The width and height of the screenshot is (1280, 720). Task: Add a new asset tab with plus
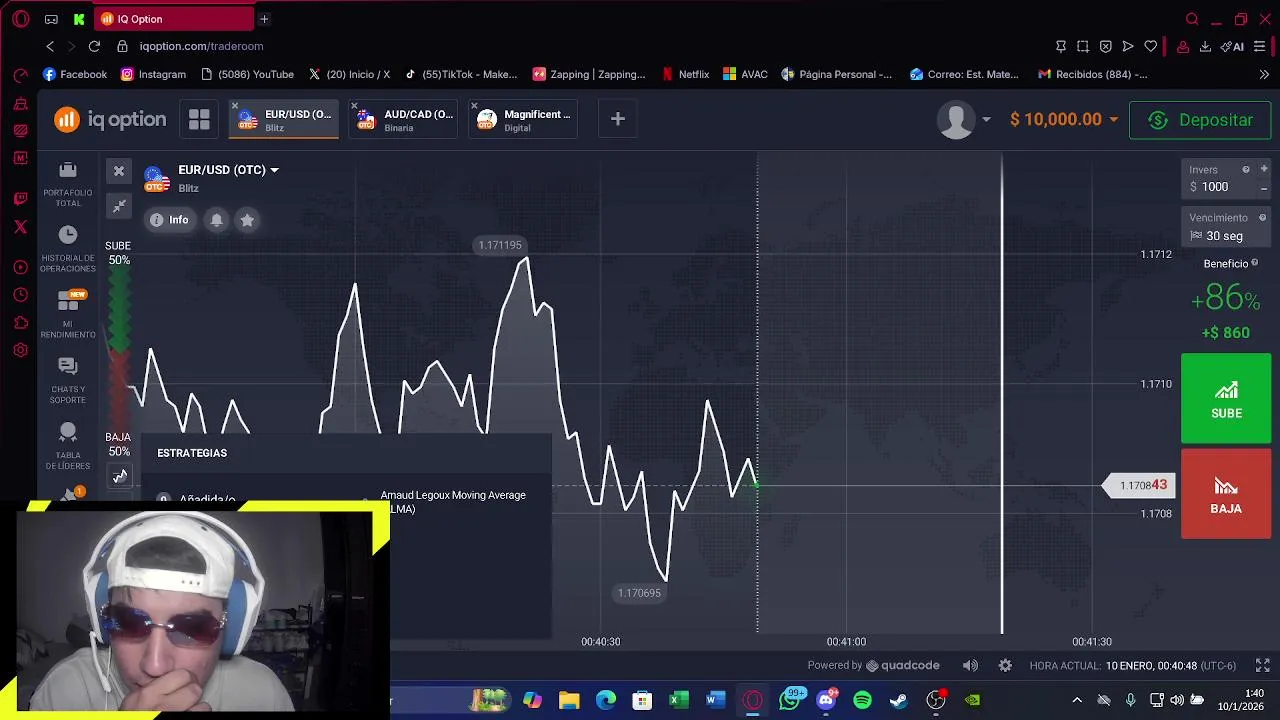tap(617, 120)
